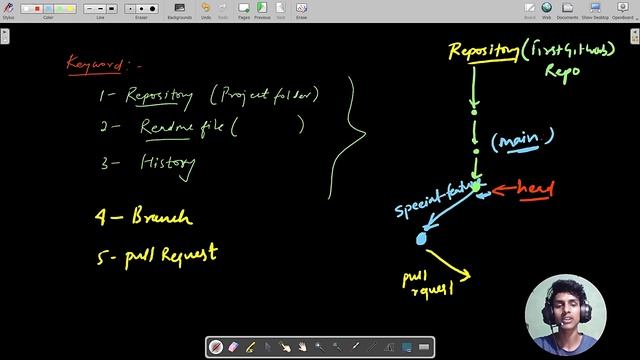640x360 pixels.
Task: Click the greyed-out Redo button
Action: [223, 10]
